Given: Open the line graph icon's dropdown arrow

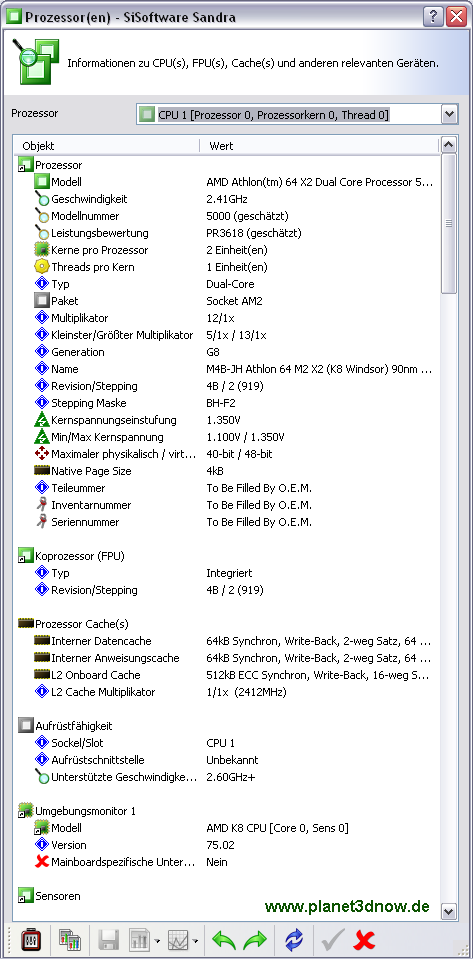Looking at the screenshot, I should tap(195, 940).
